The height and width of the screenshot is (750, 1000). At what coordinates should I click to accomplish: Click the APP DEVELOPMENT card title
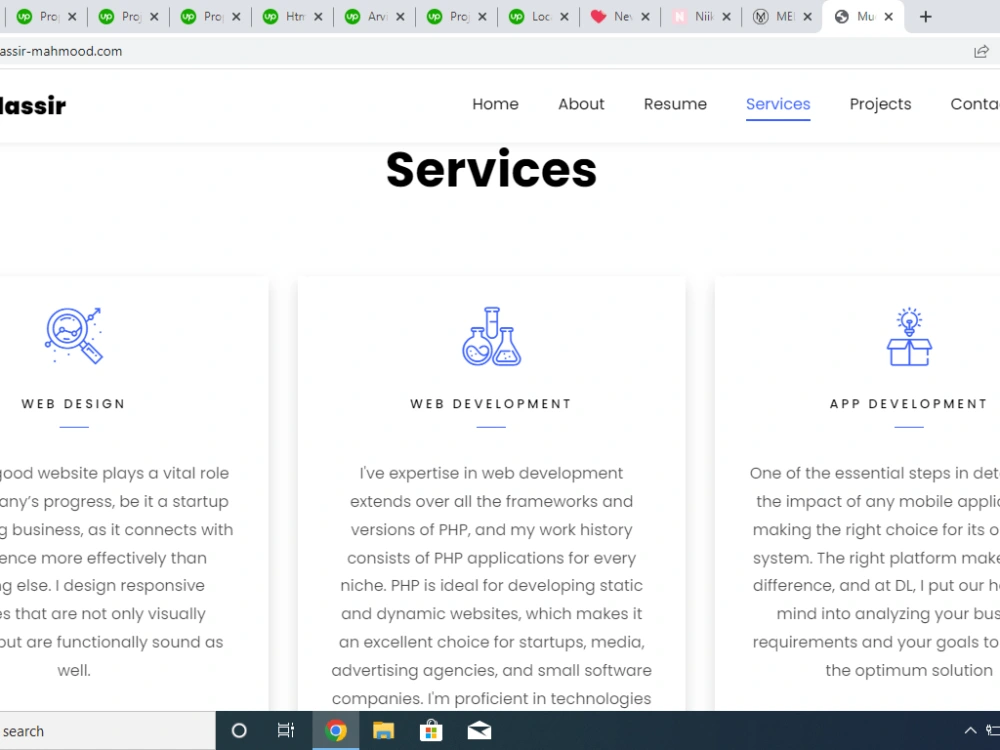click(x=909, y=404)
